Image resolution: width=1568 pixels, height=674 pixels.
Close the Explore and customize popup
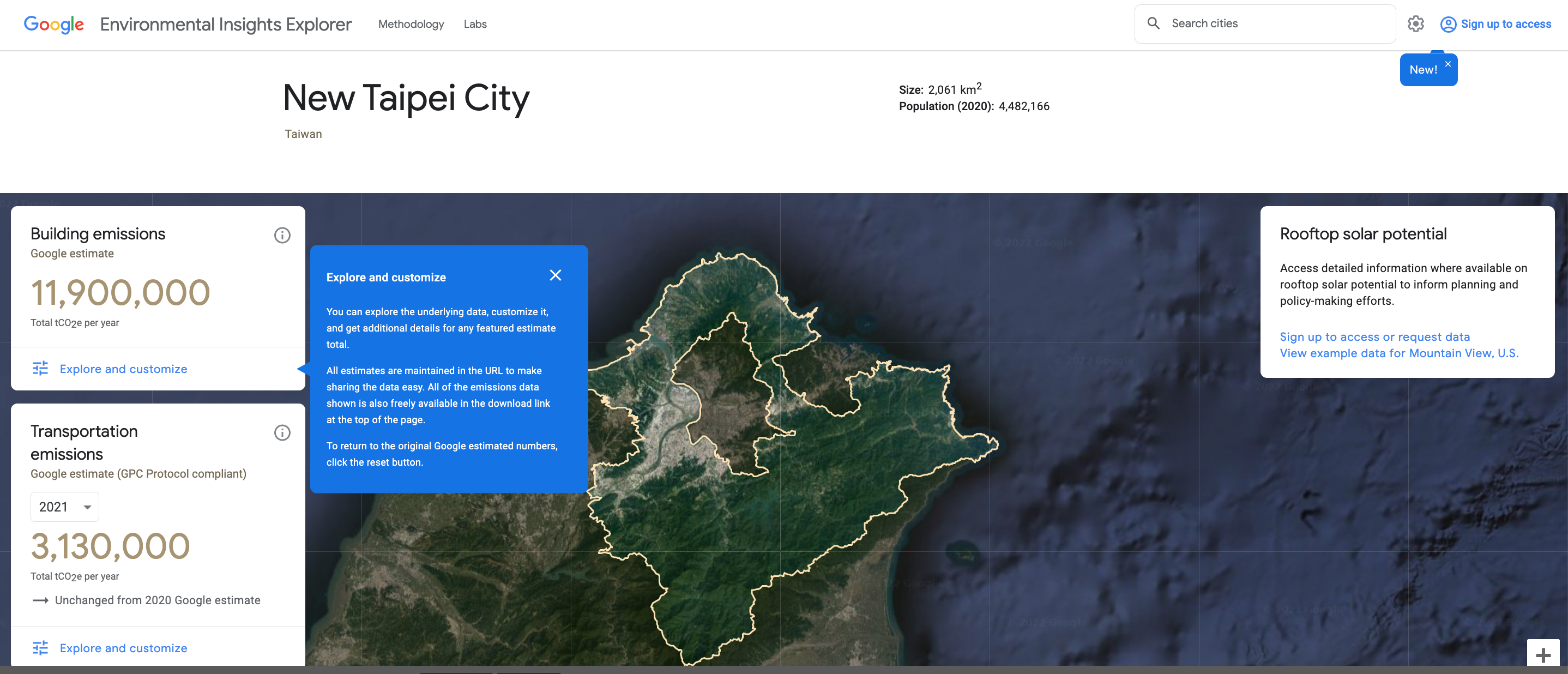click(x=555, y=276)
